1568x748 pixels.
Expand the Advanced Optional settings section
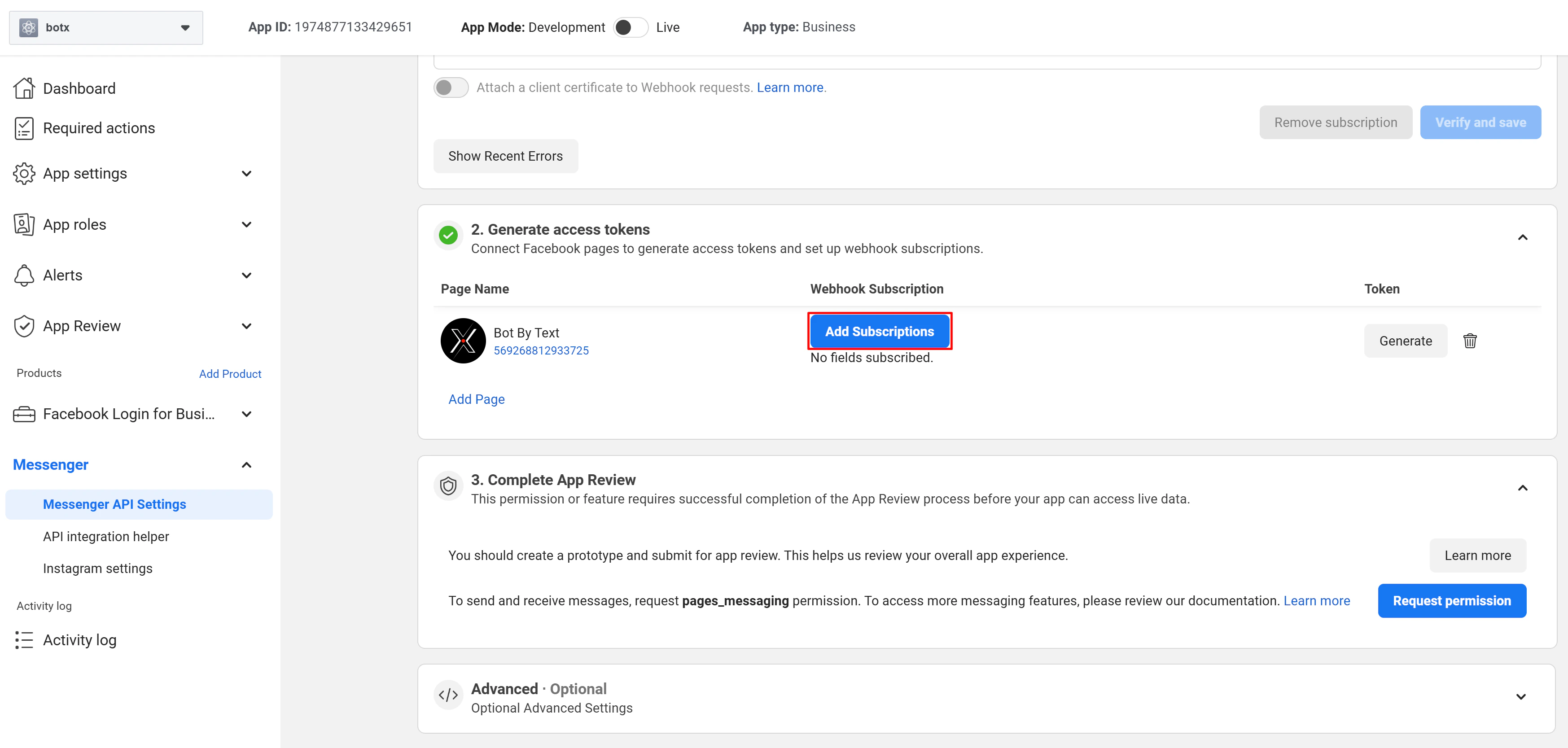click(x=1520, y=697)
